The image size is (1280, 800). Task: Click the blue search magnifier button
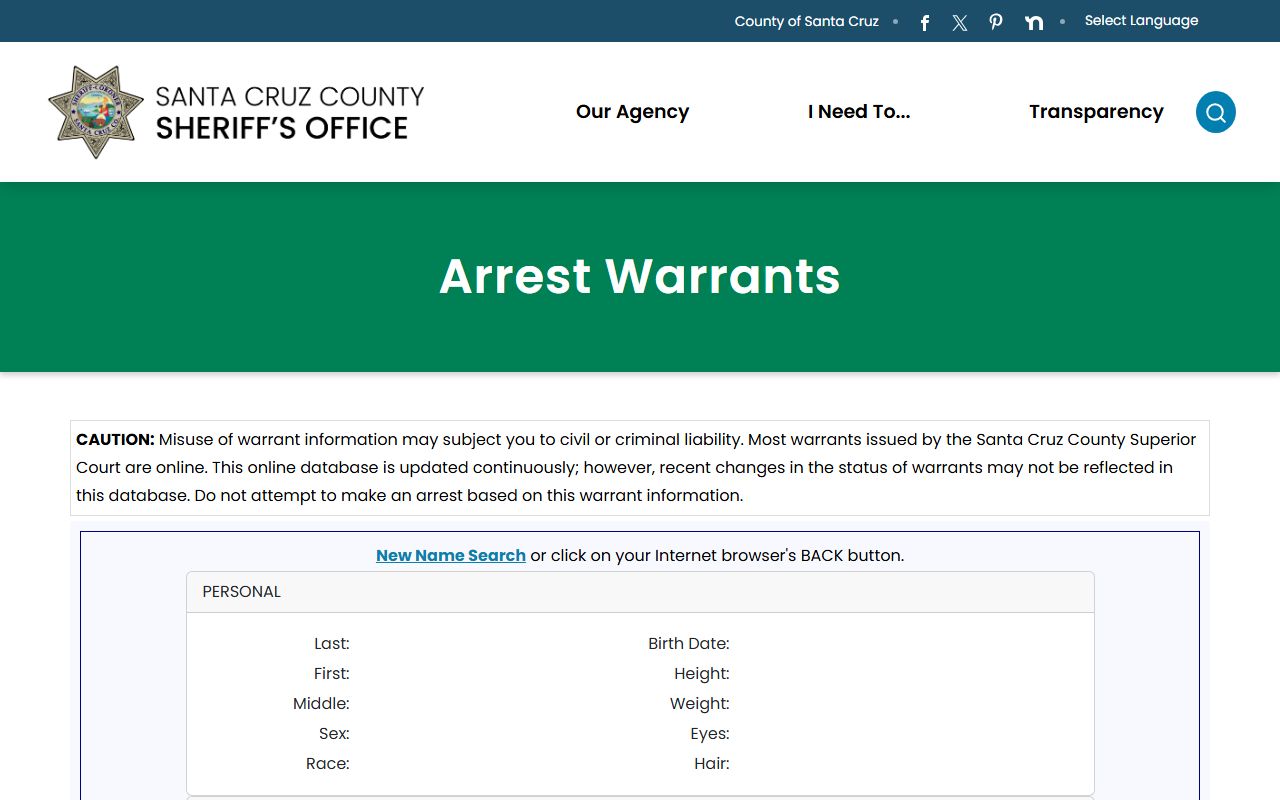coord(1216,112)
